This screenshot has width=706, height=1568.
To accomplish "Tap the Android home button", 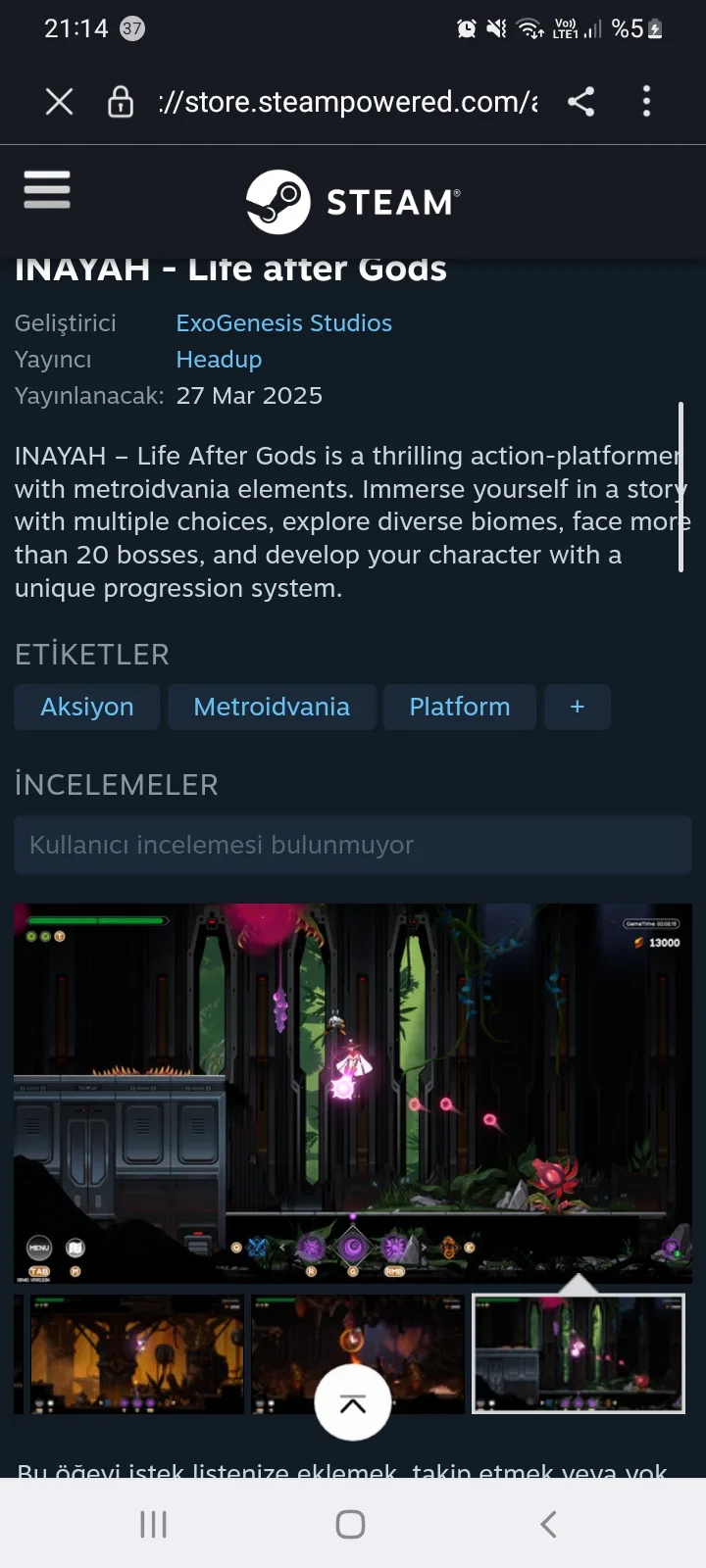I will click(x=351, y=1524).
